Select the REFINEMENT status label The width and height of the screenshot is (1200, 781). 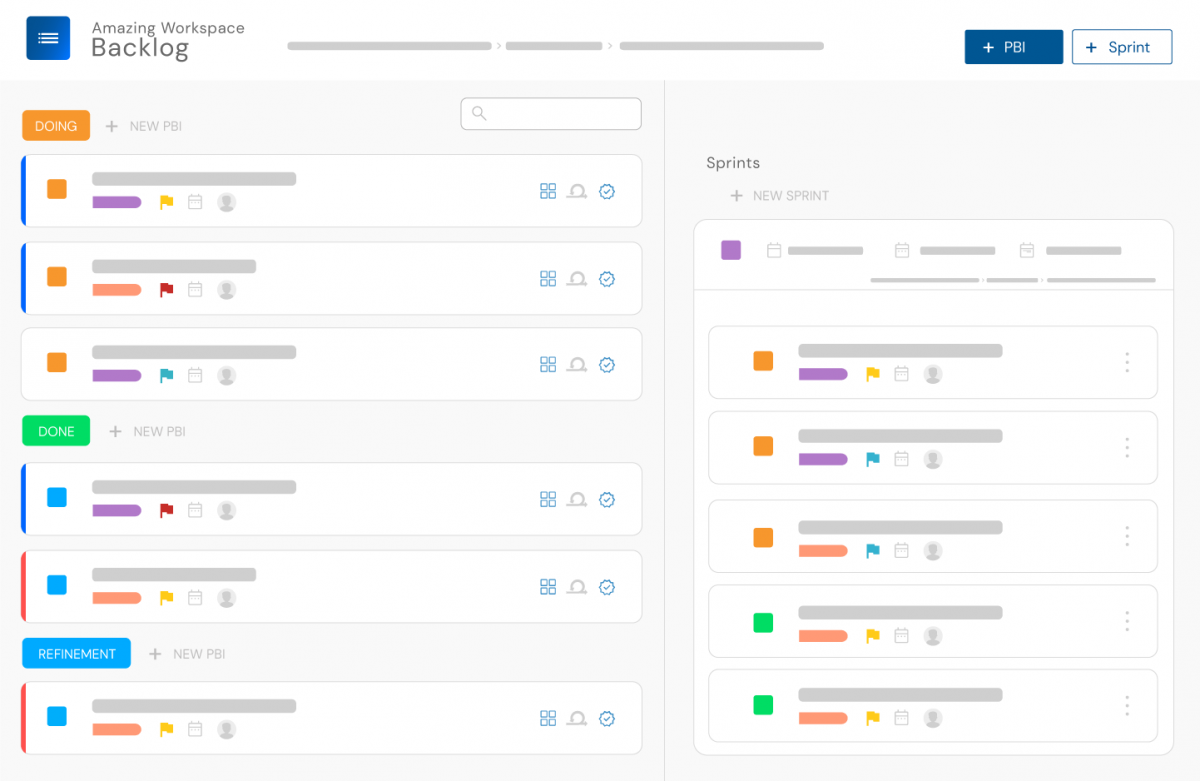point(76,653)
